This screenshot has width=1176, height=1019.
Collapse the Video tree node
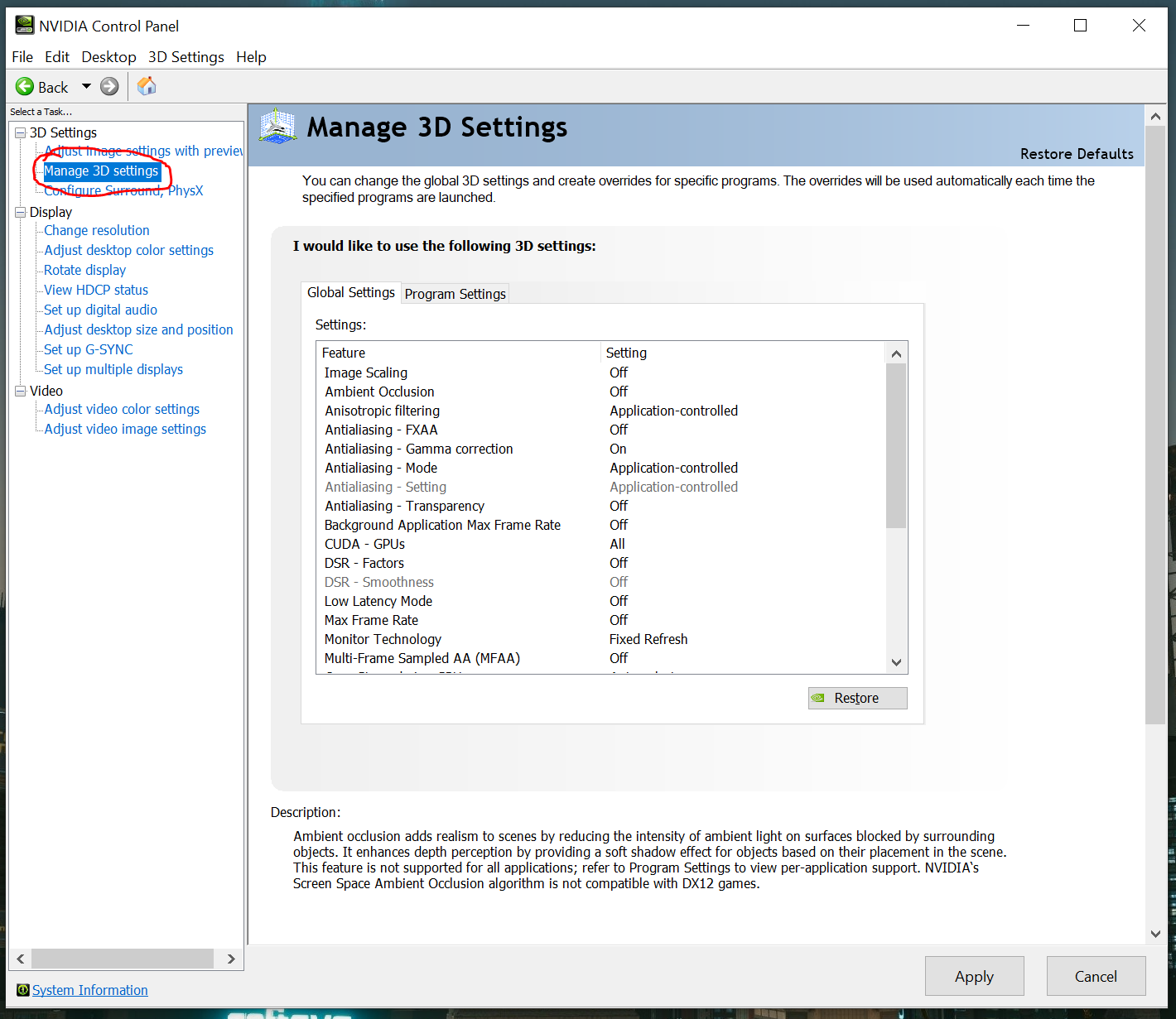(x=21, y=391)
